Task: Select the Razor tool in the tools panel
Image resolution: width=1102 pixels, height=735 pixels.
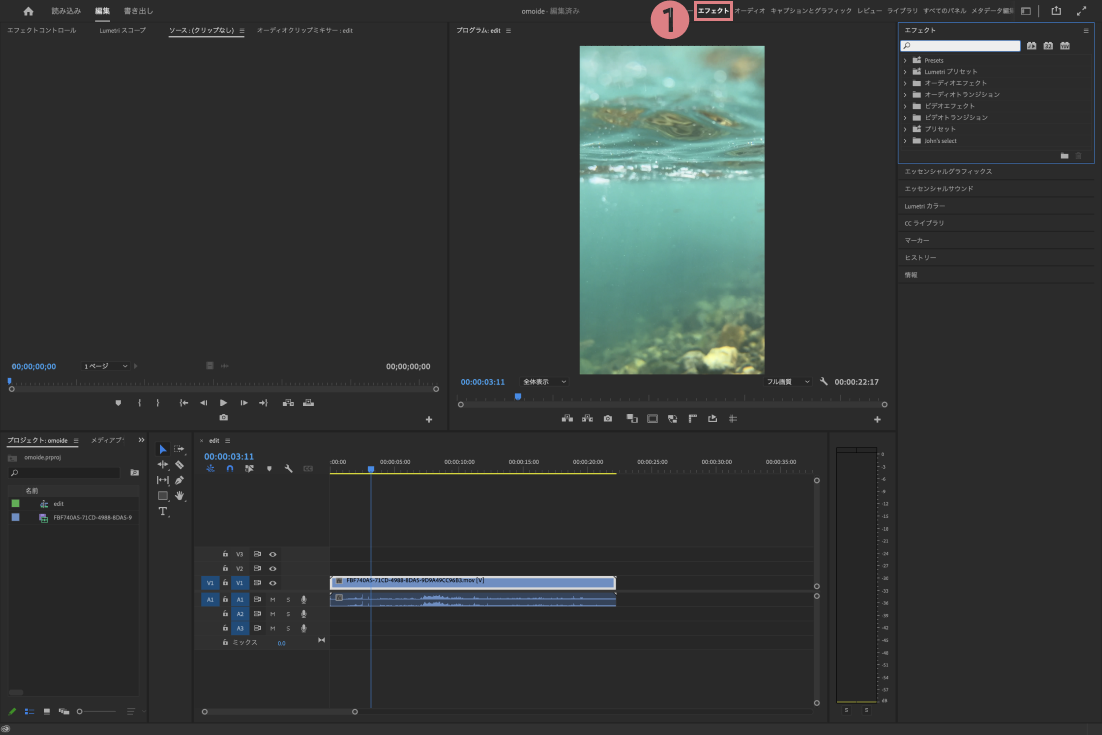Action: pos(179,465)
